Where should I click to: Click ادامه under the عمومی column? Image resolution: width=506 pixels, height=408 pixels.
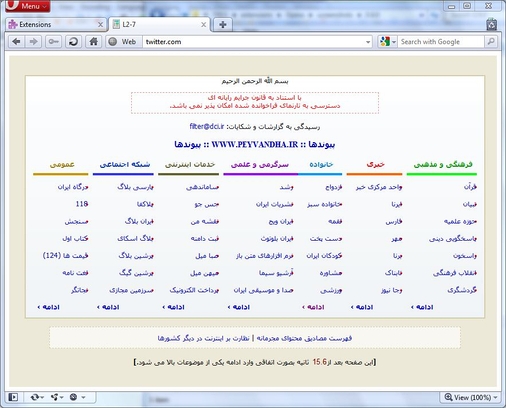(x=48, y=307)
